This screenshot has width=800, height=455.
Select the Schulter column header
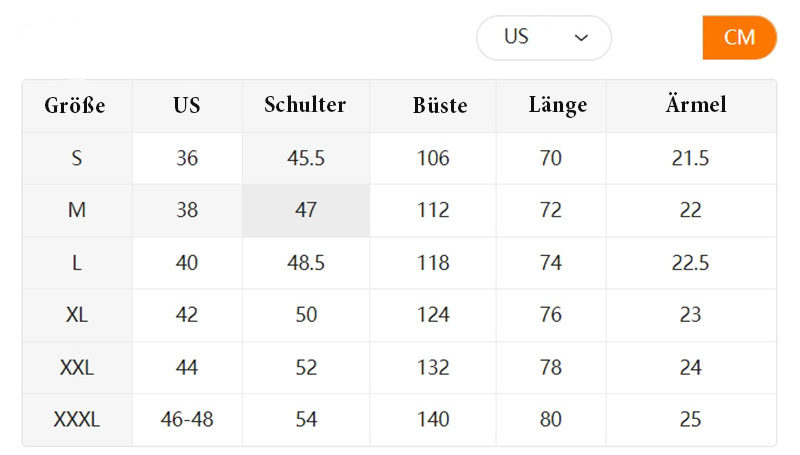coord(305,105)
